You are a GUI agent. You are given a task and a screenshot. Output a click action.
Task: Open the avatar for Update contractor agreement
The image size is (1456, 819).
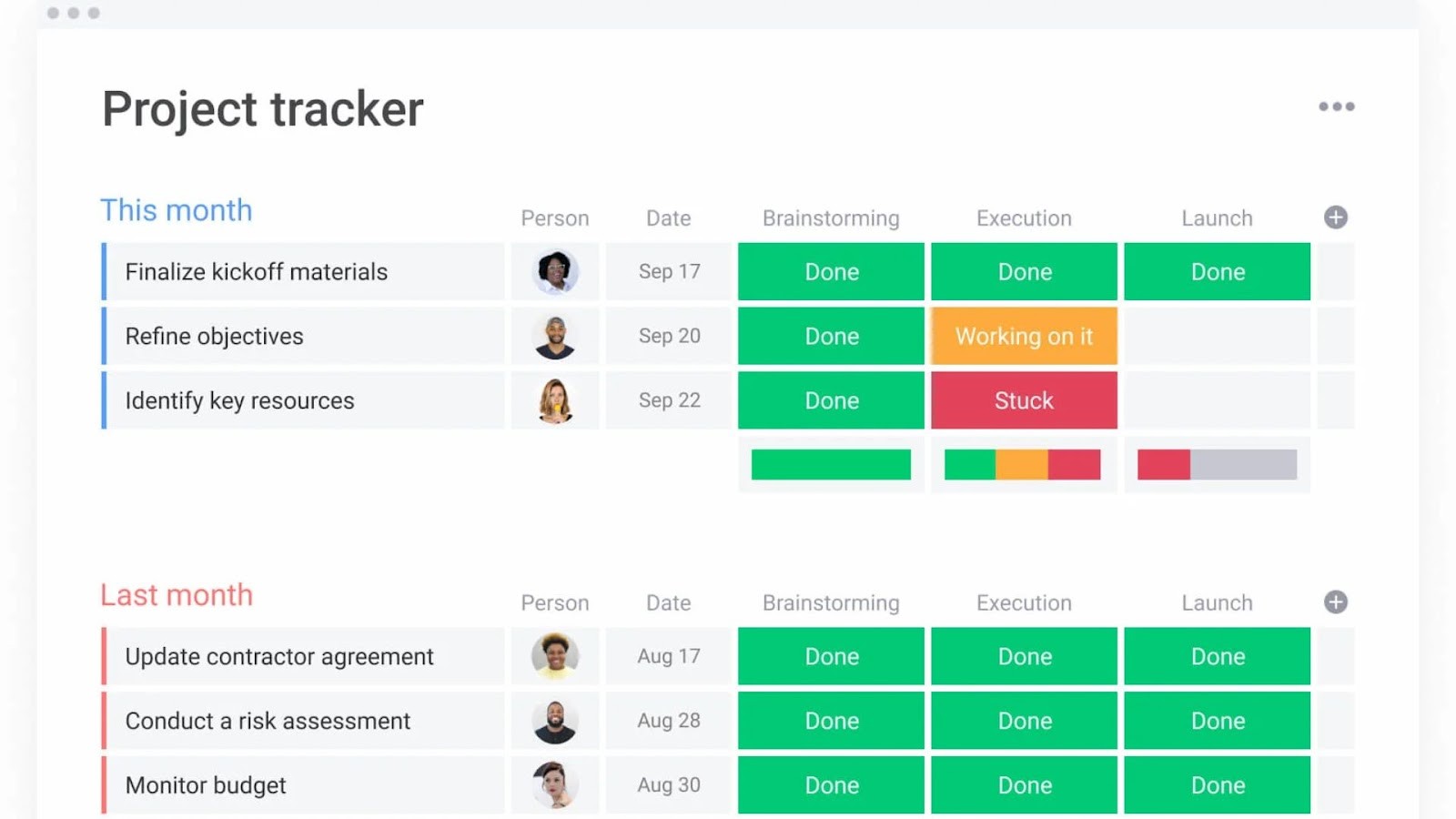coord(555,656)
